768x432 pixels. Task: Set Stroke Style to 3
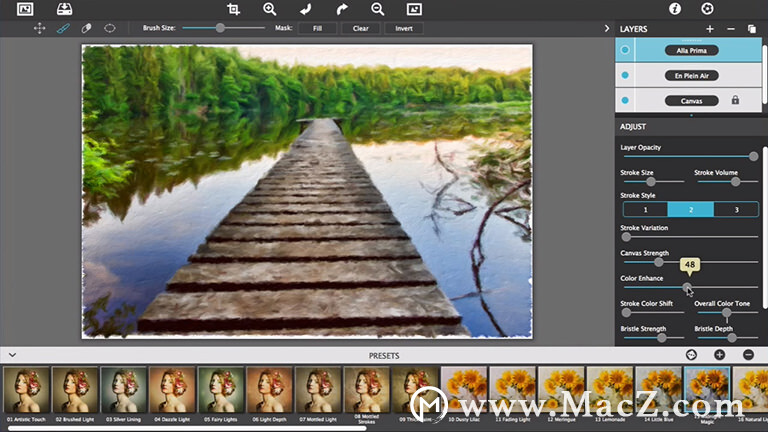(736, 210)
